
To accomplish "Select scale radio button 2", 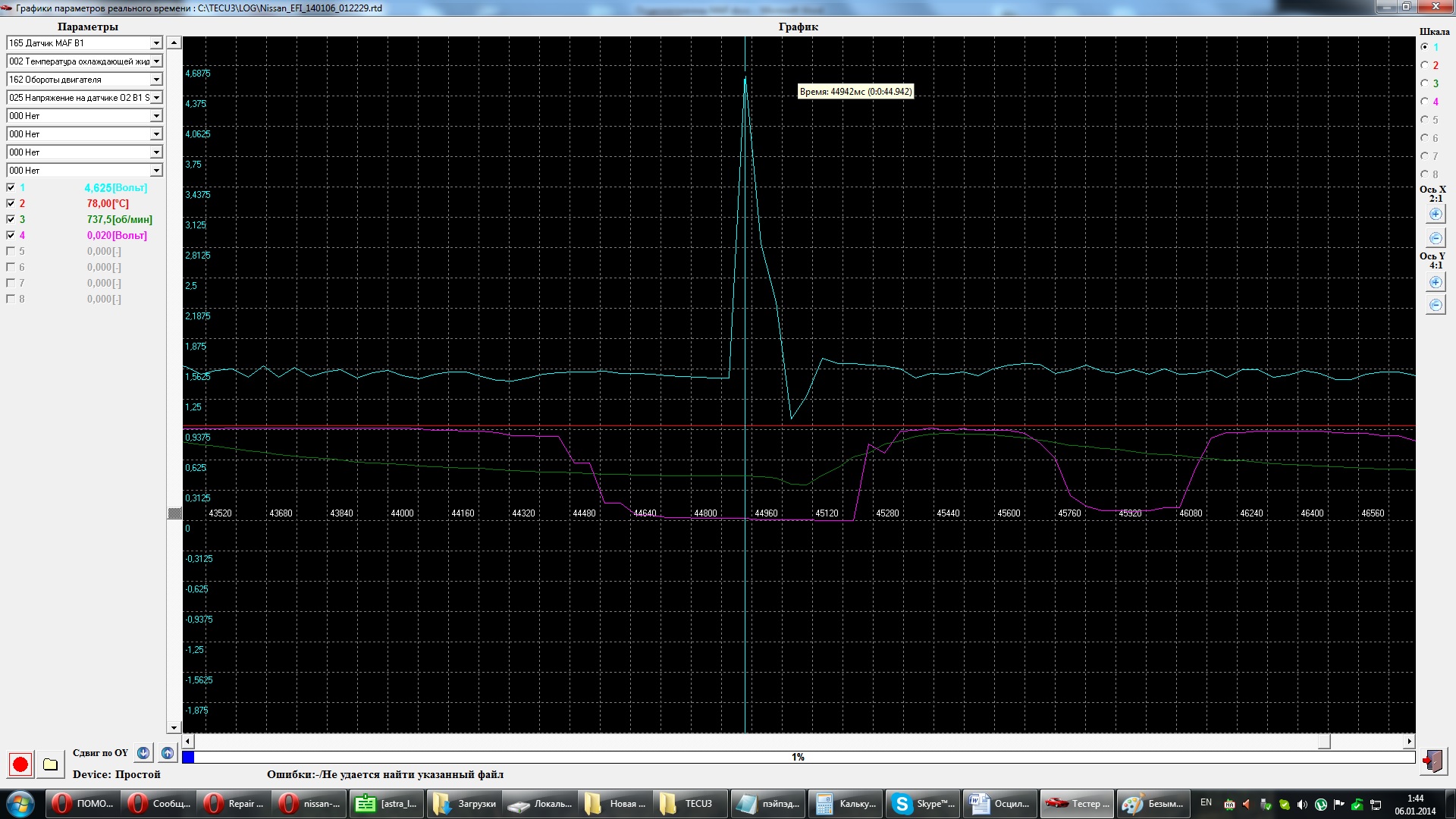I will pos(1425,65).
